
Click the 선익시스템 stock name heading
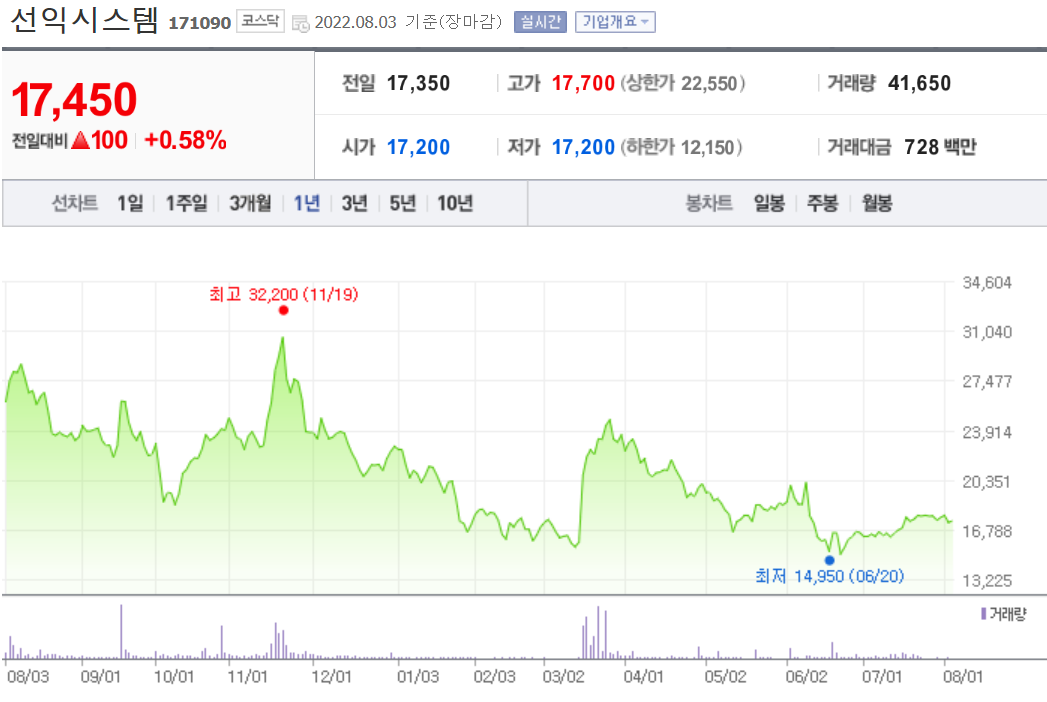coord(84,21)
